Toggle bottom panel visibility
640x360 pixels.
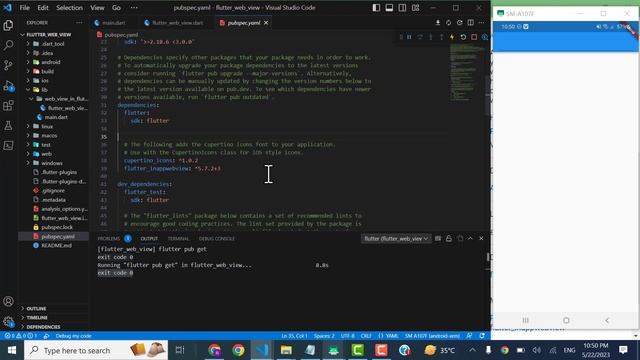click(x=389, y=8)
